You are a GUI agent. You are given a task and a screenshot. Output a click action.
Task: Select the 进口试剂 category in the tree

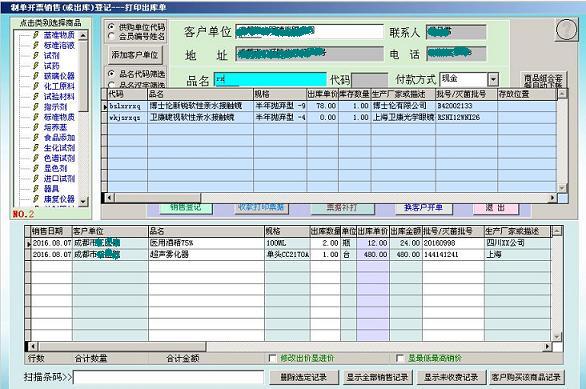[x=59, y=179]
